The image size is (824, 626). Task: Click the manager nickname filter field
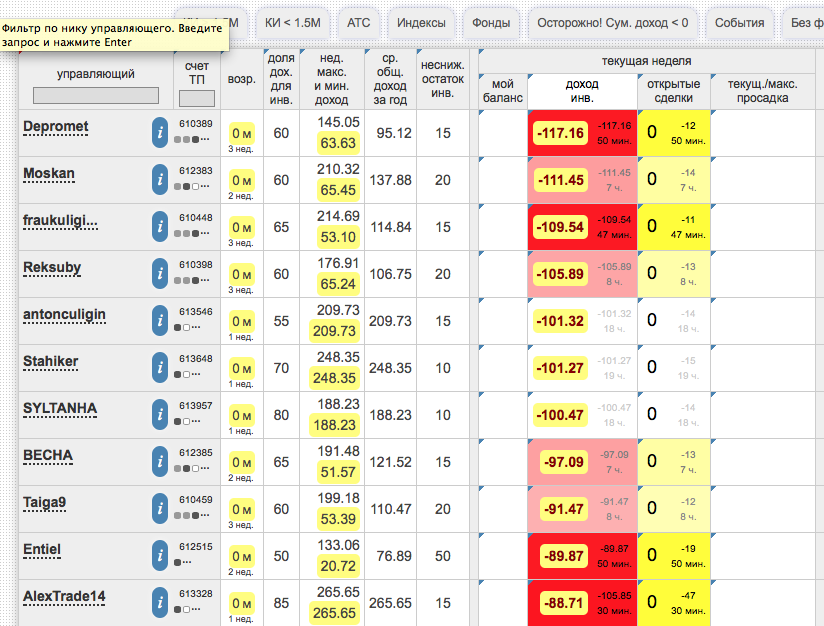(96, 96)
